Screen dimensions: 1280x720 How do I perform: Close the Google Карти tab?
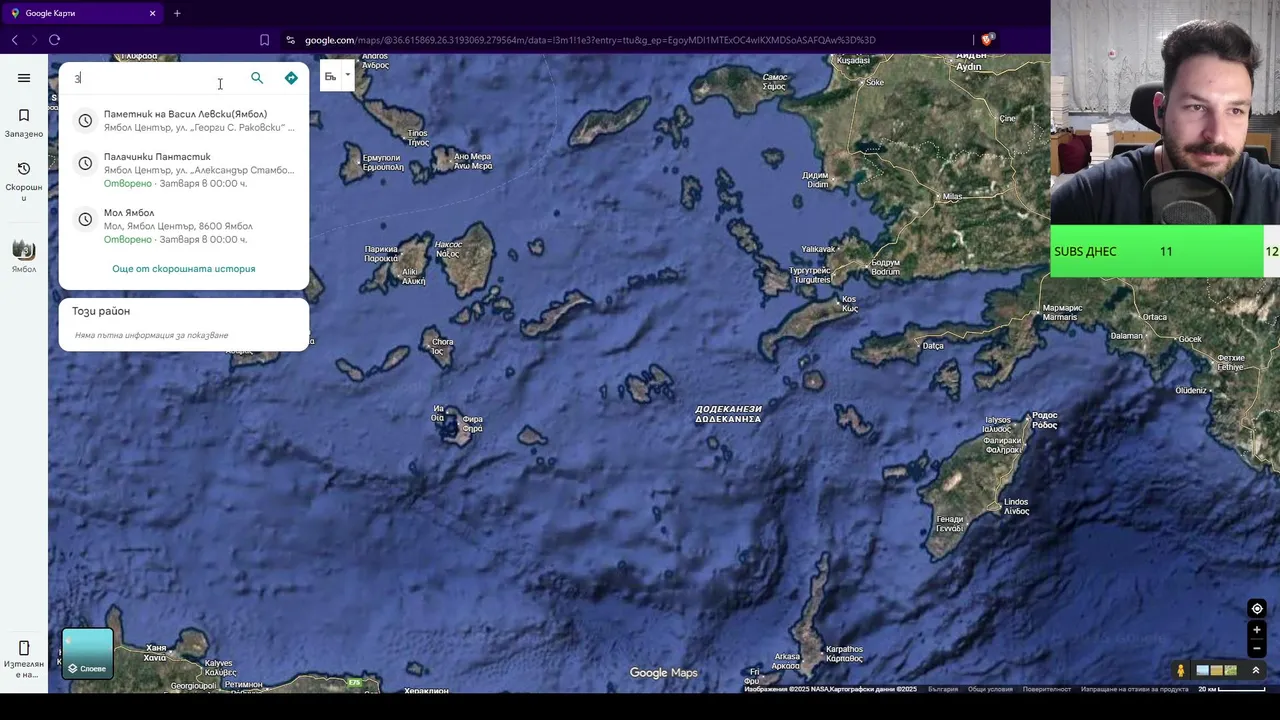pos(152,13)
